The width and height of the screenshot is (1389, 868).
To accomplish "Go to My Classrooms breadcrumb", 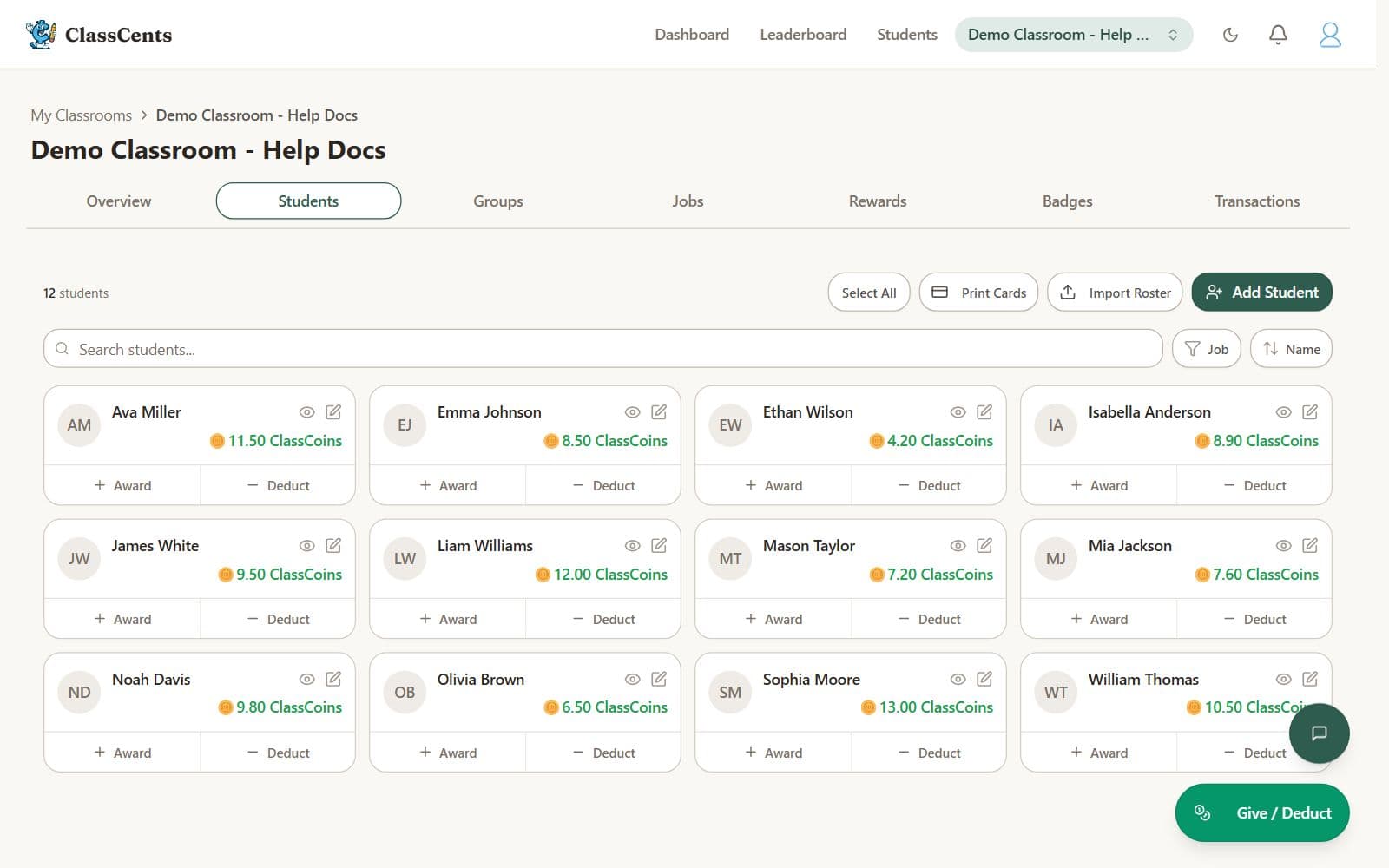I will click(x=82, y=115).
